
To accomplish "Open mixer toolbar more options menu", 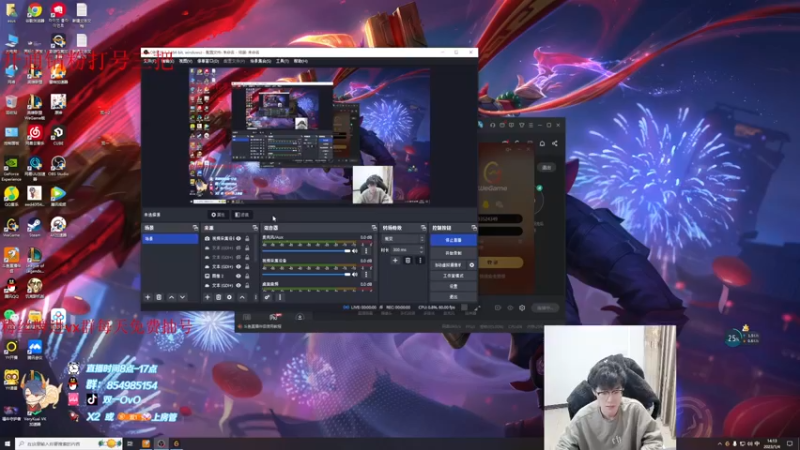I will 280,297.
